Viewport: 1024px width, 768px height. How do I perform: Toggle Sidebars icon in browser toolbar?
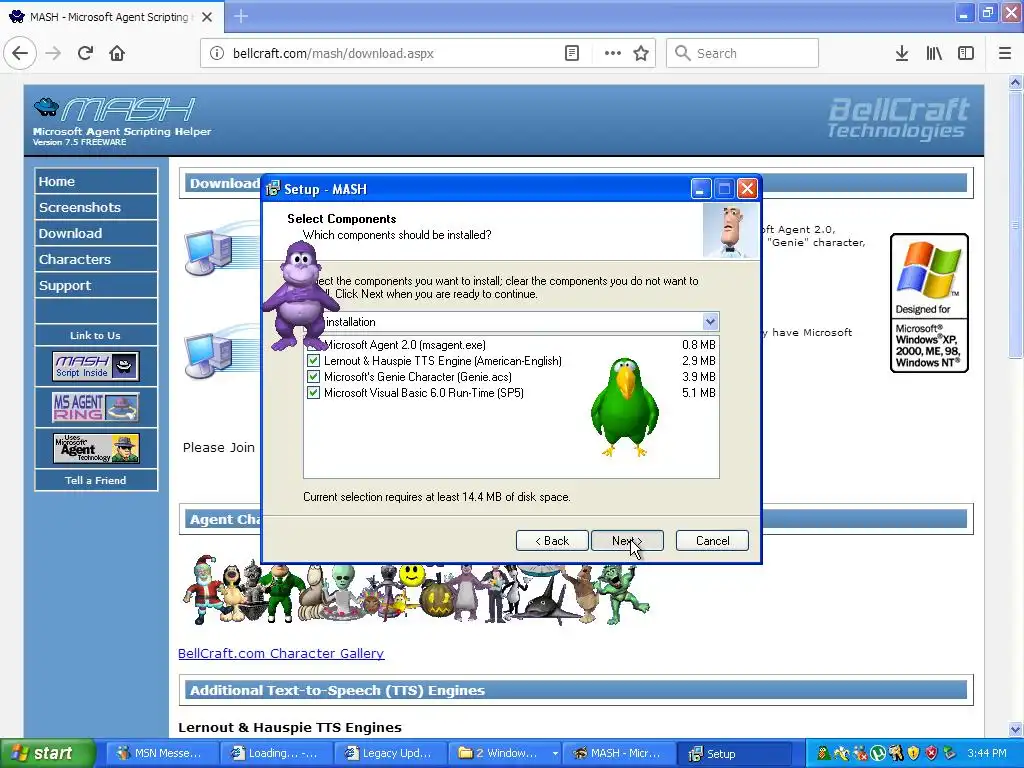point(966,53)
